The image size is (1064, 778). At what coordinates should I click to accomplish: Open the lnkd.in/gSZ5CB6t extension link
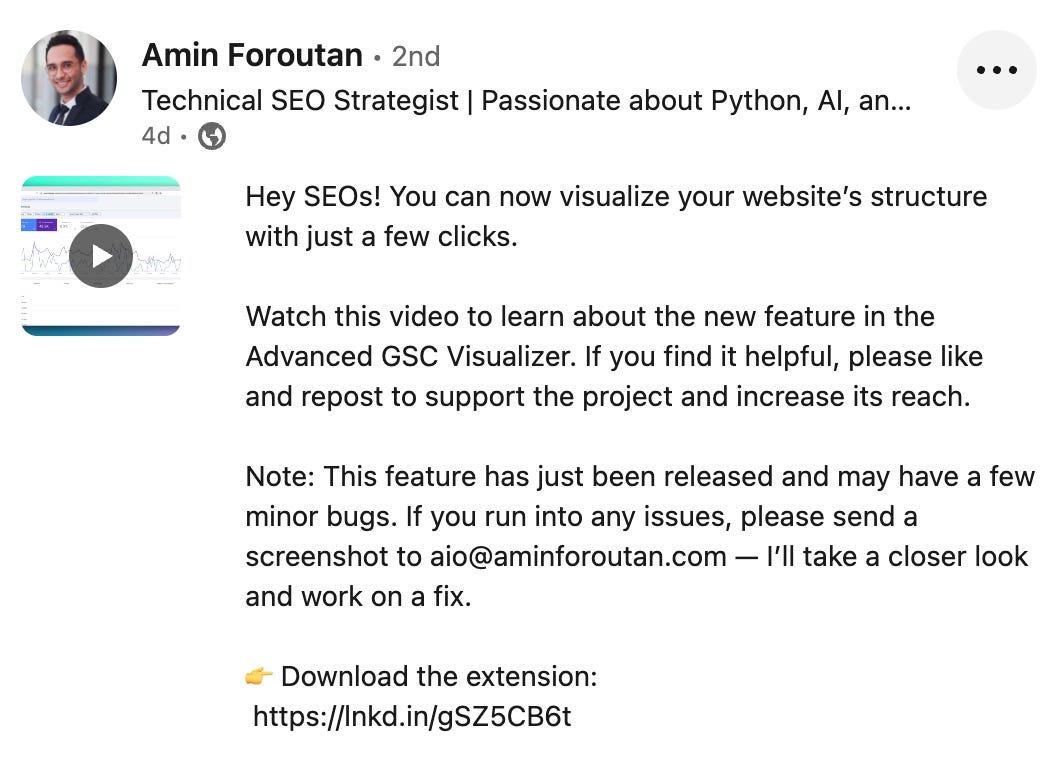tap(412, 717)
